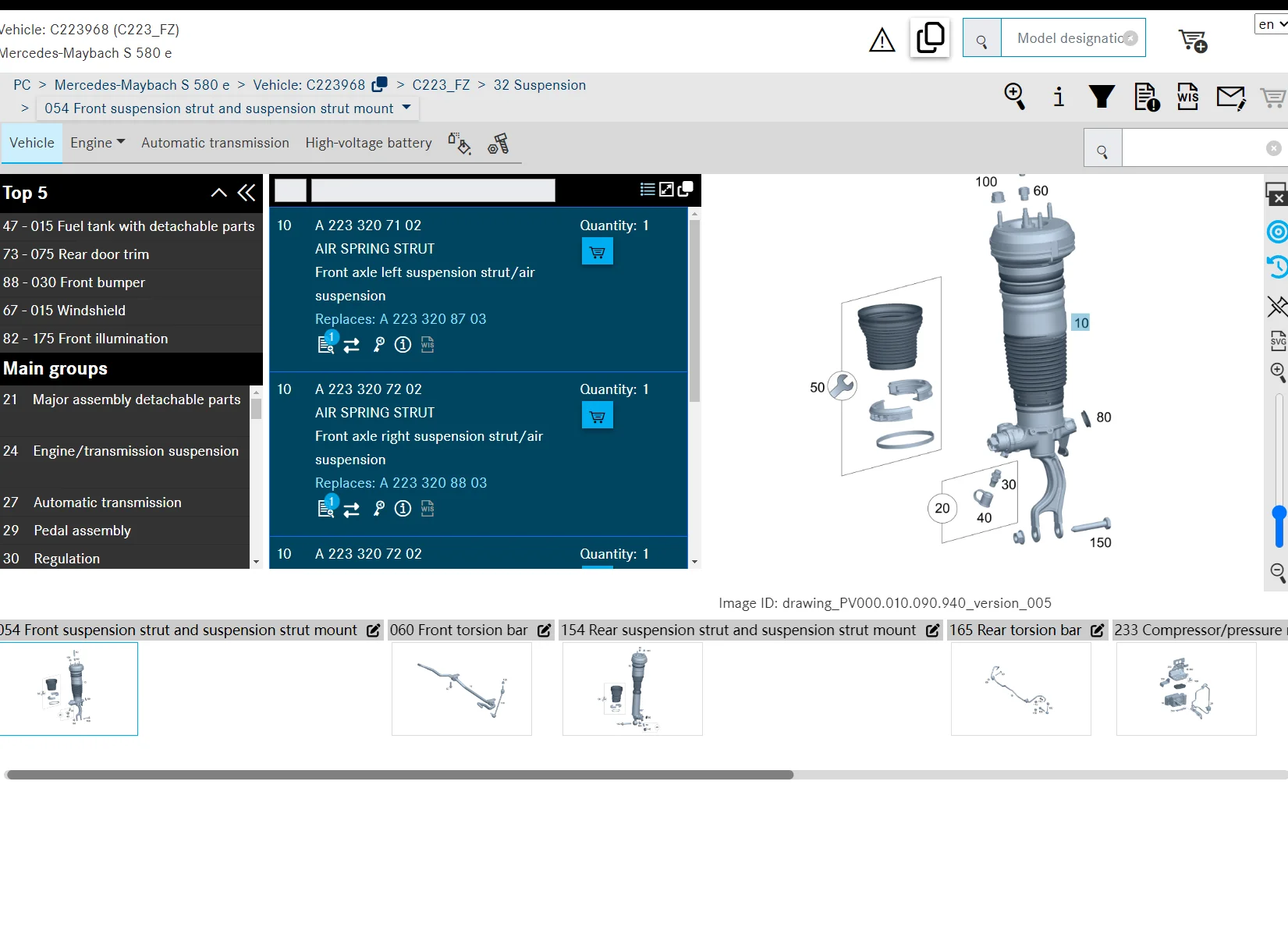Click the warning triangle icon
This screenshot has width=1288, height=941.
(x=882, y=40)
